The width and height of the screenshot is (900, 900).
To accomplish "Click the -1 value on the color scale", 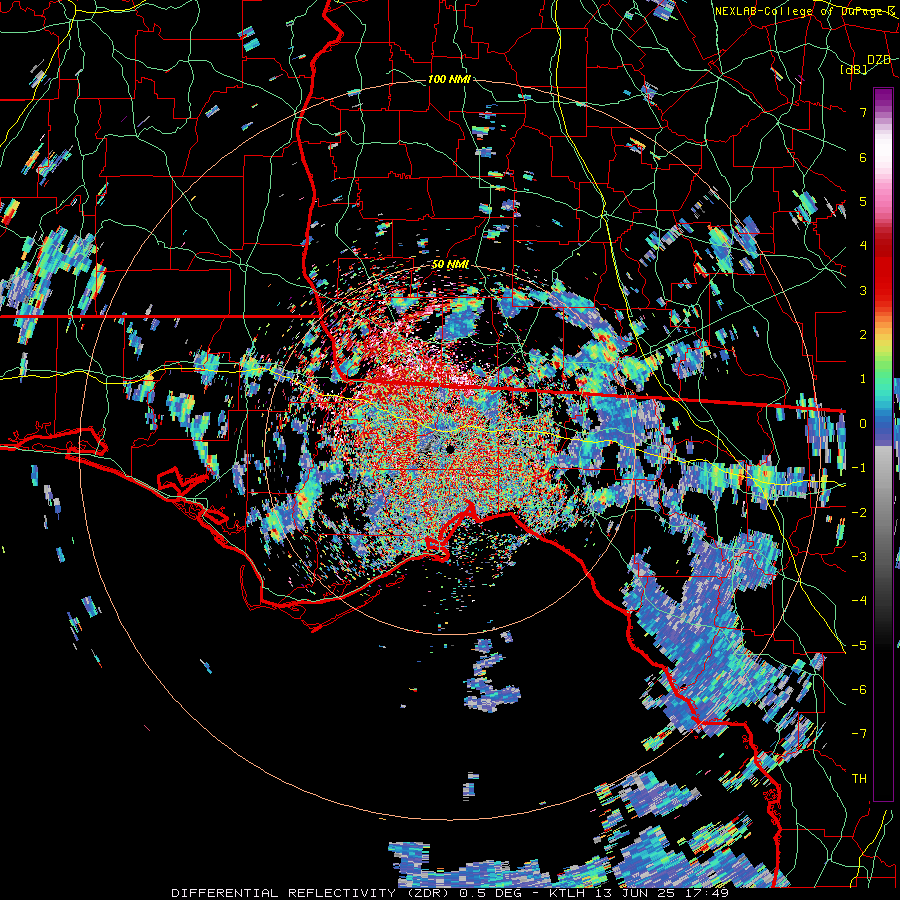I will 859,468.
